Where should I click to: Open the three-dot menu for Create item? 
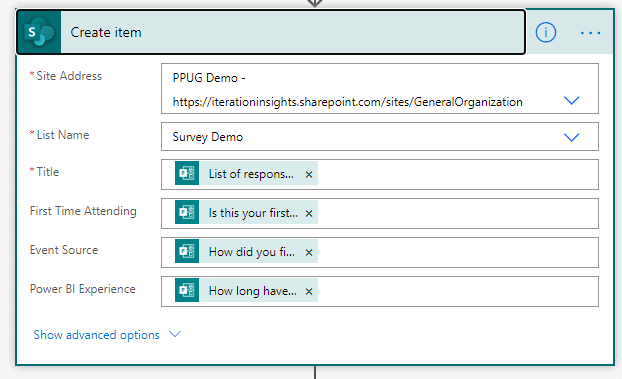click(590, 33)
